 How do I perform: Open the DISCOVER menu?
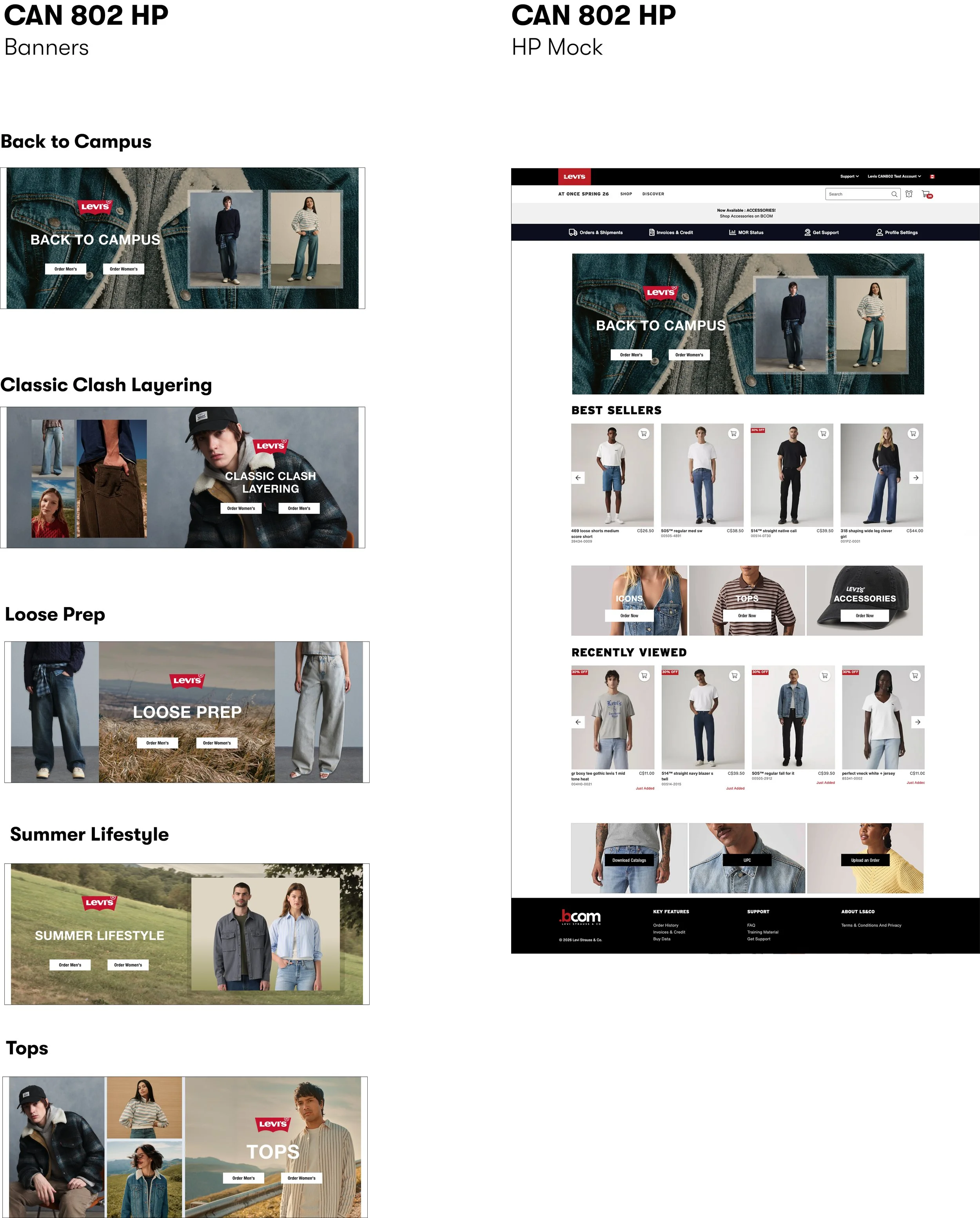pos(653,194)
